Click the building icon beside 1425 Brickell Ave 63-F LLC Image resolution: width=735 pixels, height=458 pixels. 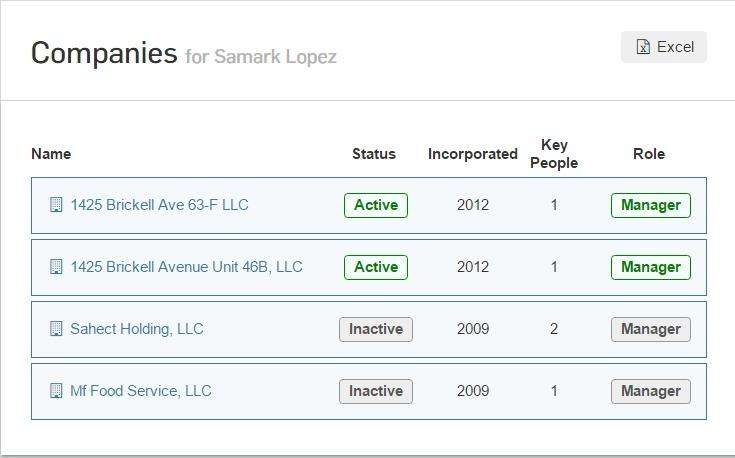(56, 205)
